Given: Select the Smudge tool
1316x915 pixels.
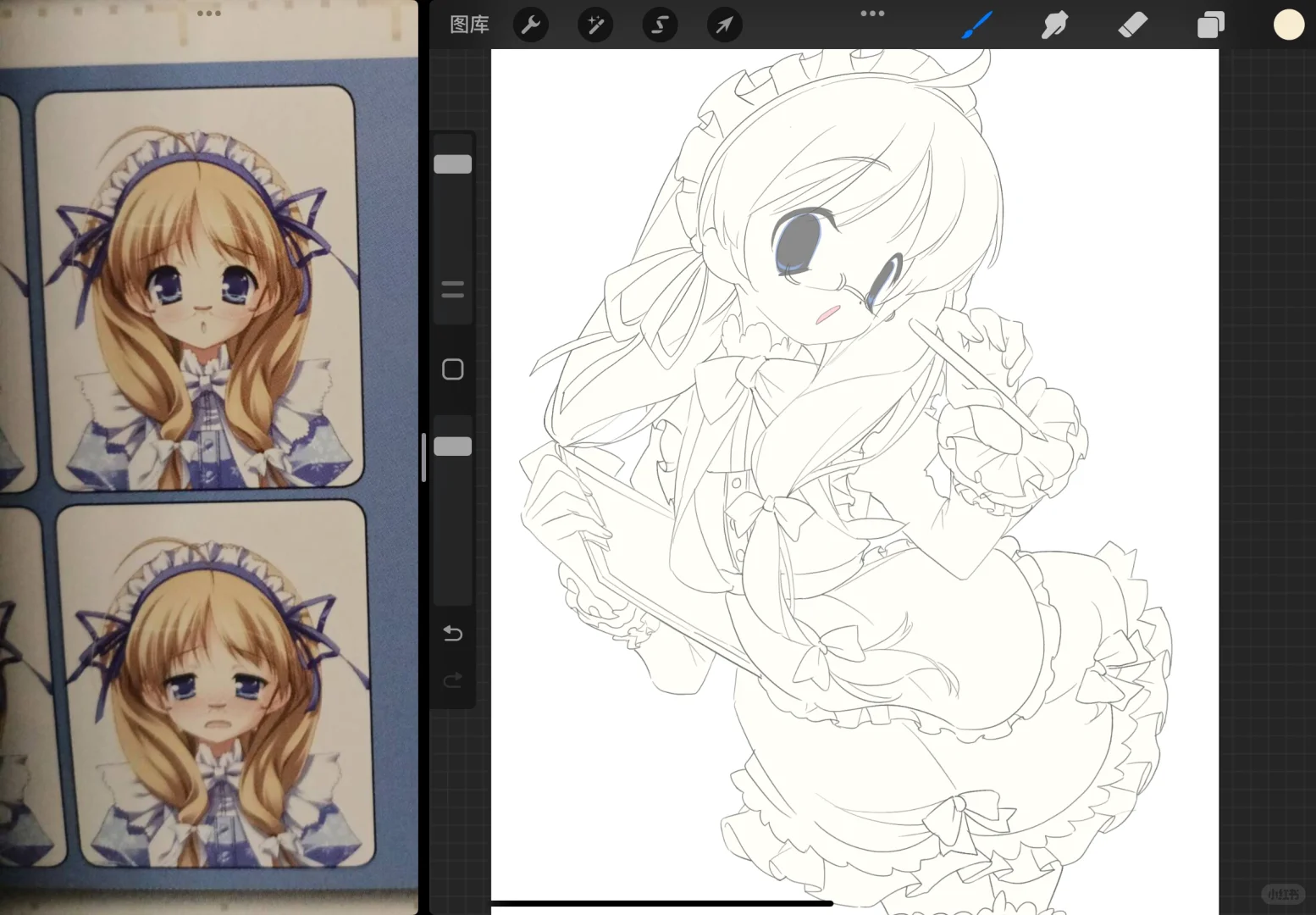Looking at the screenshot, I should [x=1054, y=25].
